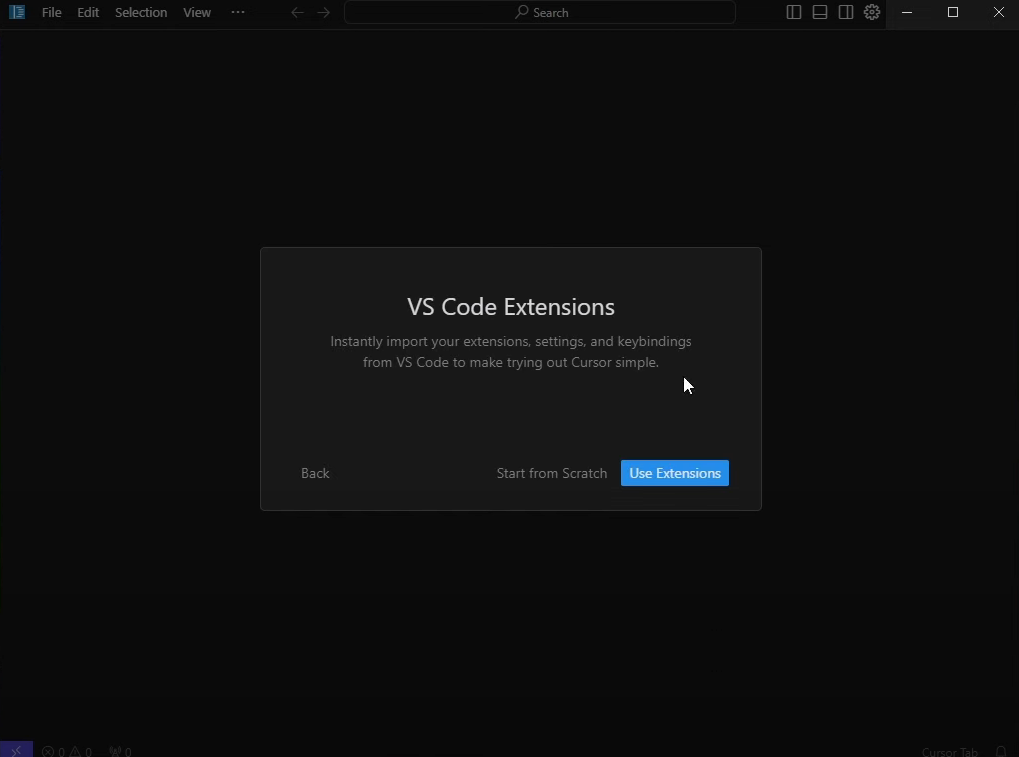Open the Selection menu
The height and width of the screenshot is (757, 1019).
click(x=141, y=12)
